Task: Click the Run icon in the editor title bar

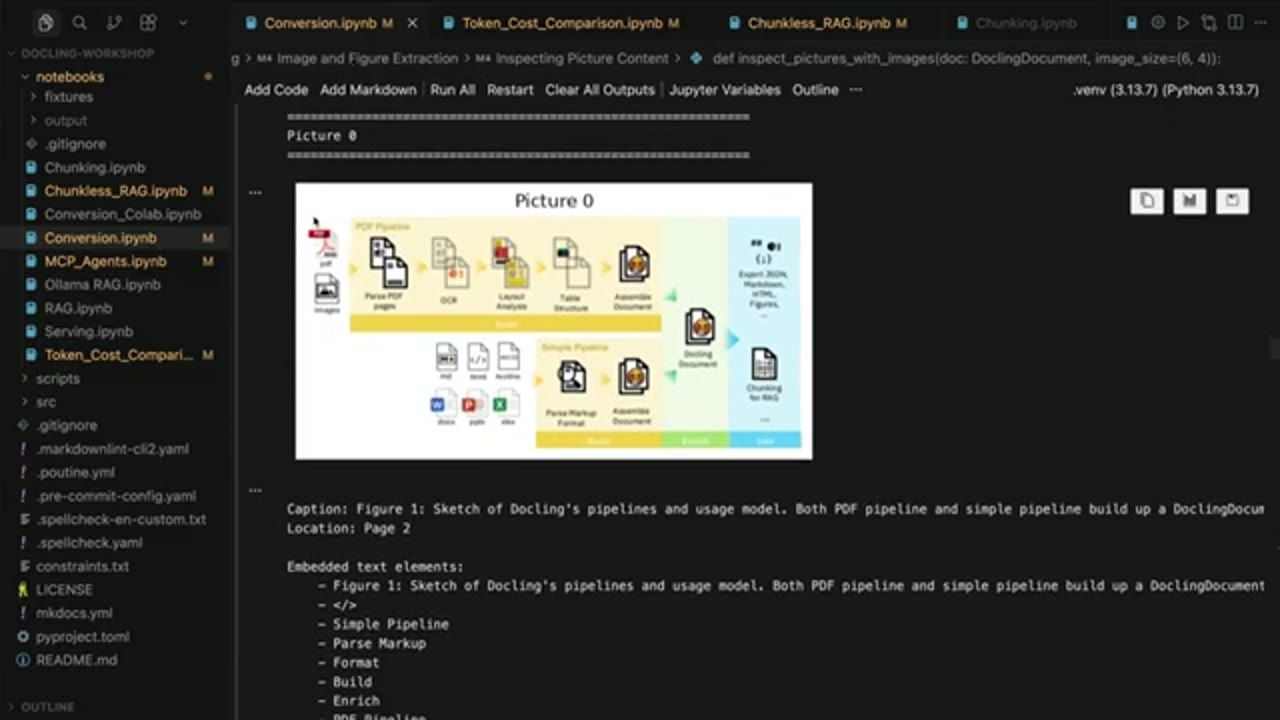Action: 1183,23
